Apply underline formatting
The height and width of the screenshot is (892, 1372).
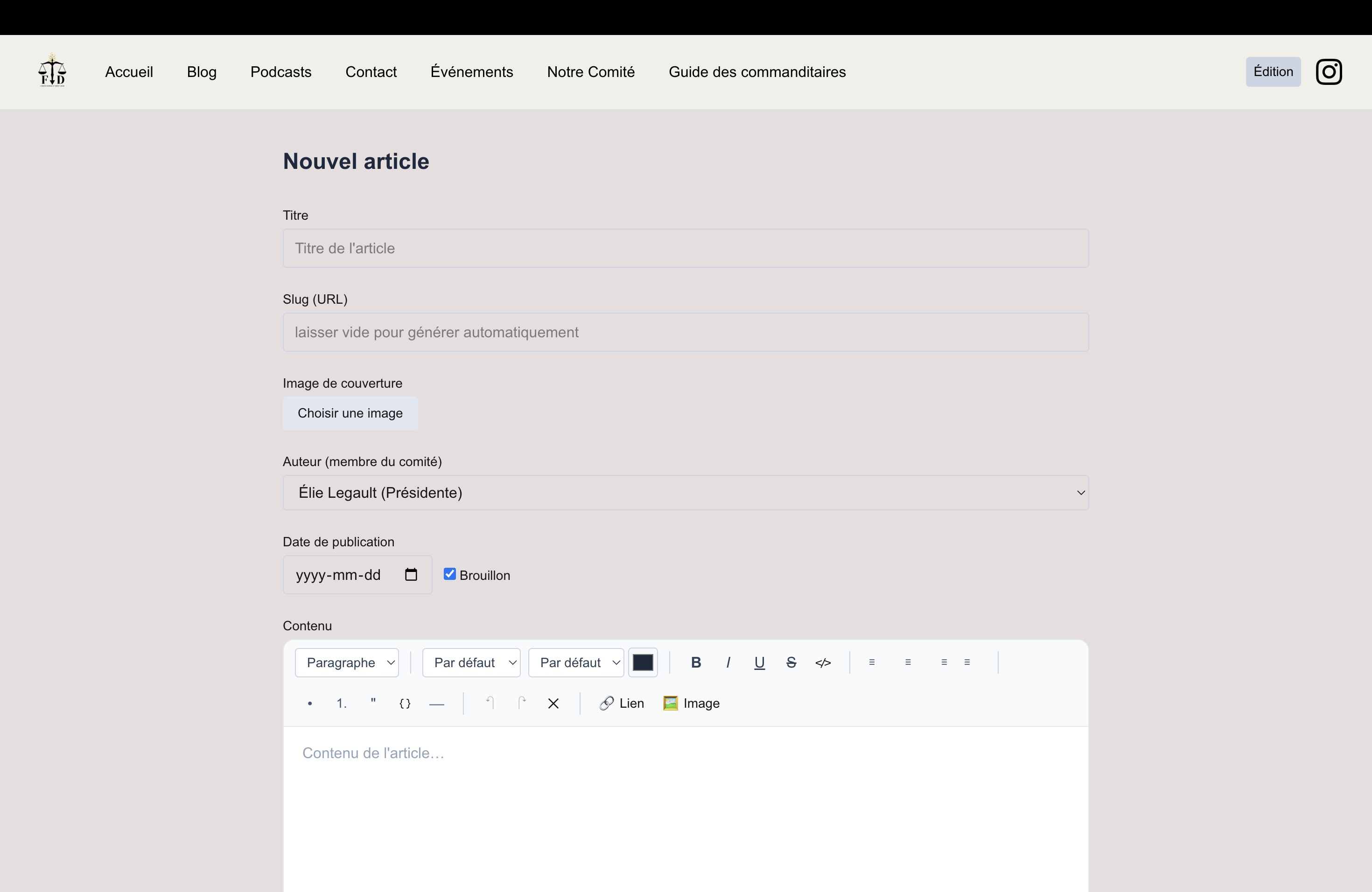click(759, 662)
